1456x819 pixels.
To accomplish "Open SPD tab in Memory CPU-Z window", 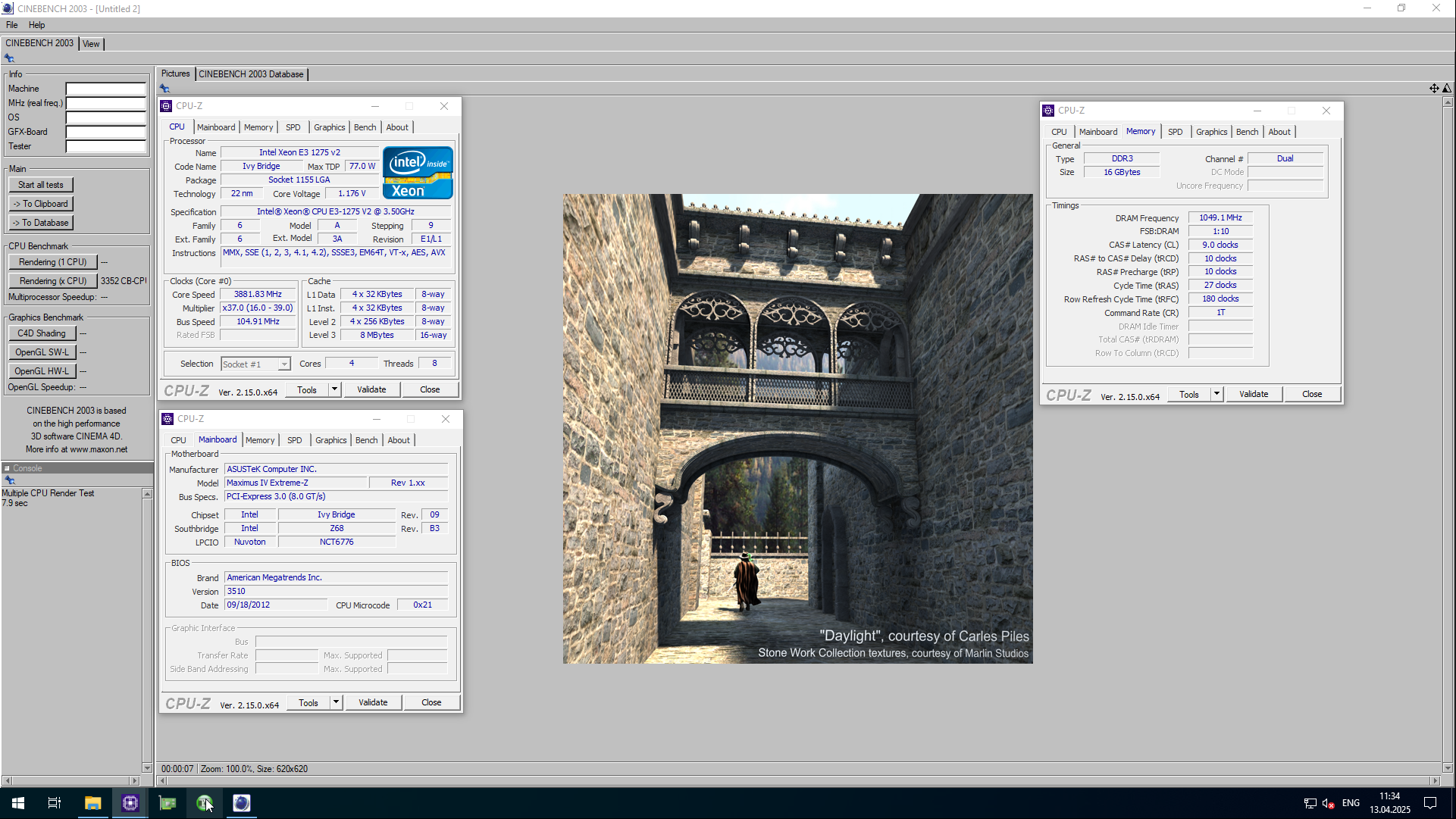I will pyautogui.click(x=1175, y=132).
